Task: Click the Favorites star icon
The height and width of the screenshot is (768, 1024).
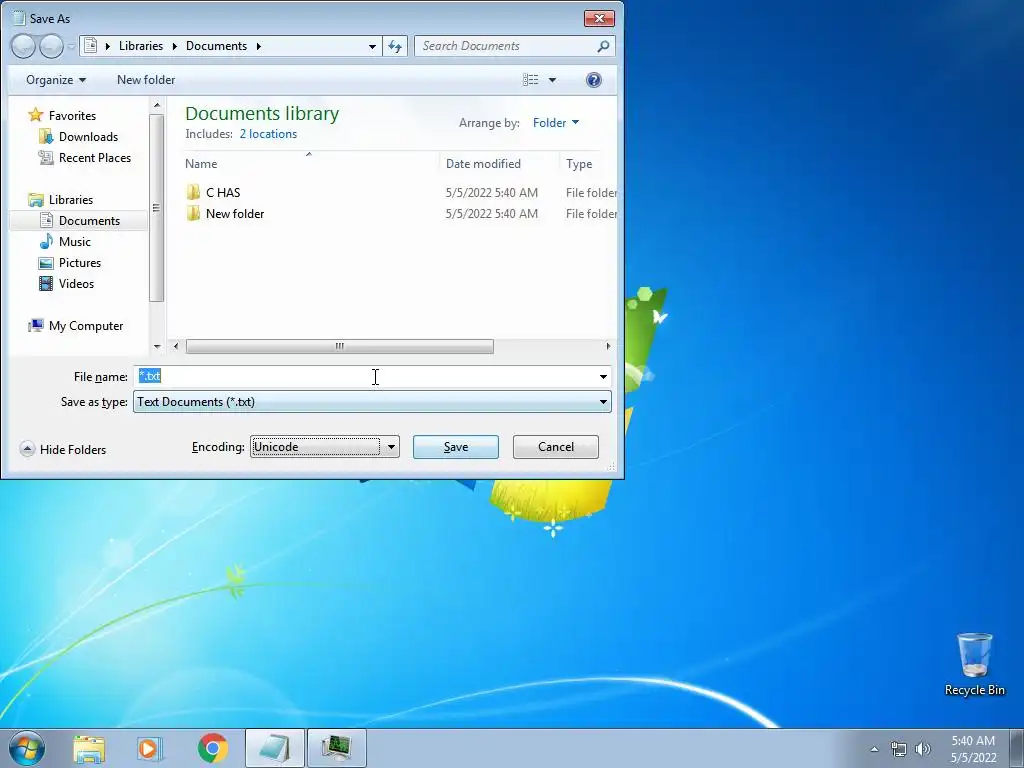Action: (36, 116)
